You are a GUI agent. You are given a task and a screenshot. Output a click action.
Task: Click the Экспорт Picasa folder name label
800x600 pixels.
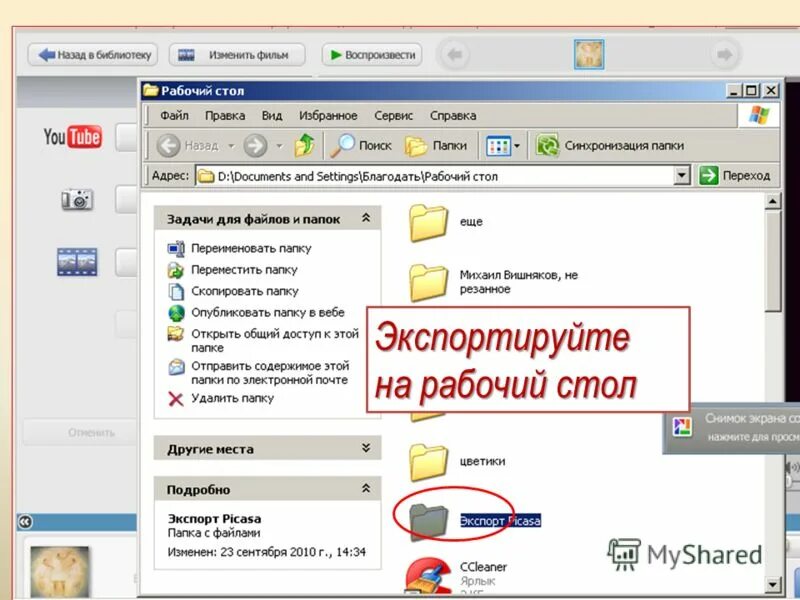pos(500,521)
